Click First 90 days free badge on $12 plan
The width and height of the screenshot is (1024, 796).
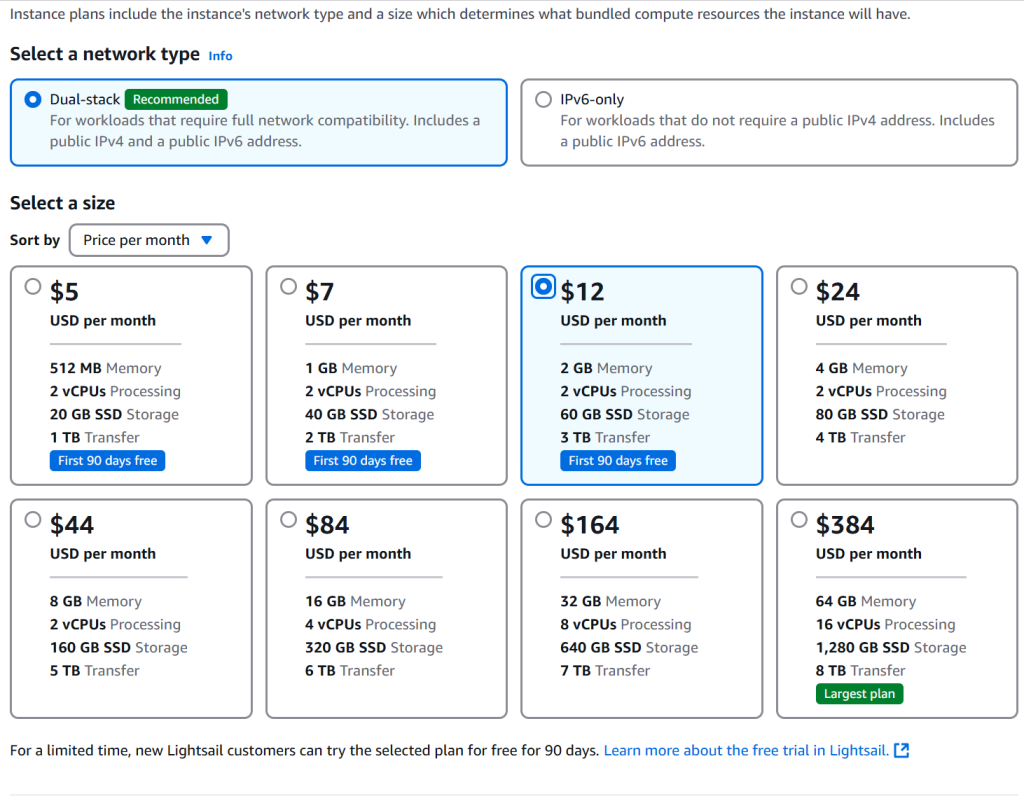point(618,461)
